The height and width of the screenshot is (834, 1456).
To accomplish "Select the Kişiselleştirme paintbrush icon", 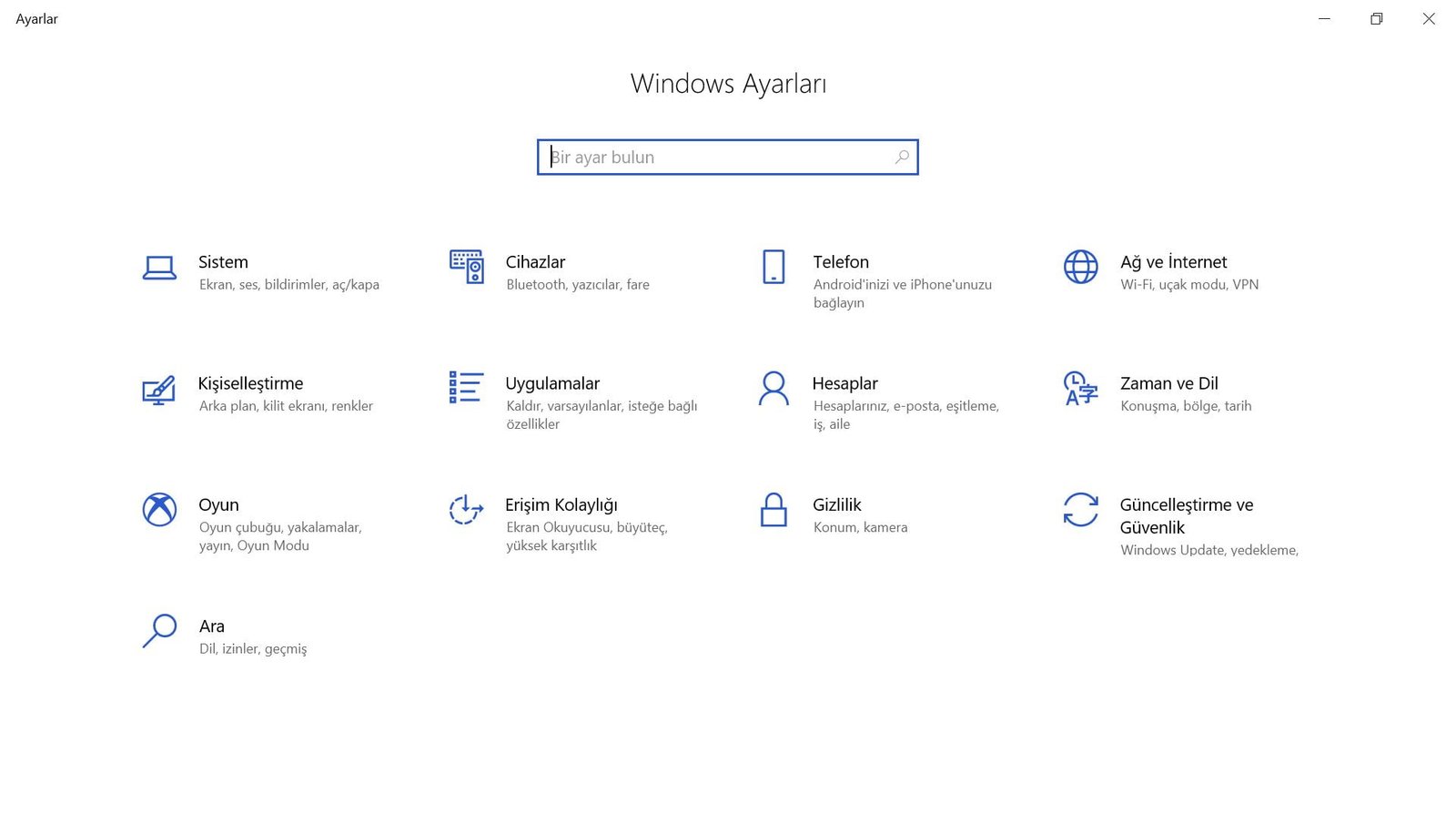I will click(159, 390).
